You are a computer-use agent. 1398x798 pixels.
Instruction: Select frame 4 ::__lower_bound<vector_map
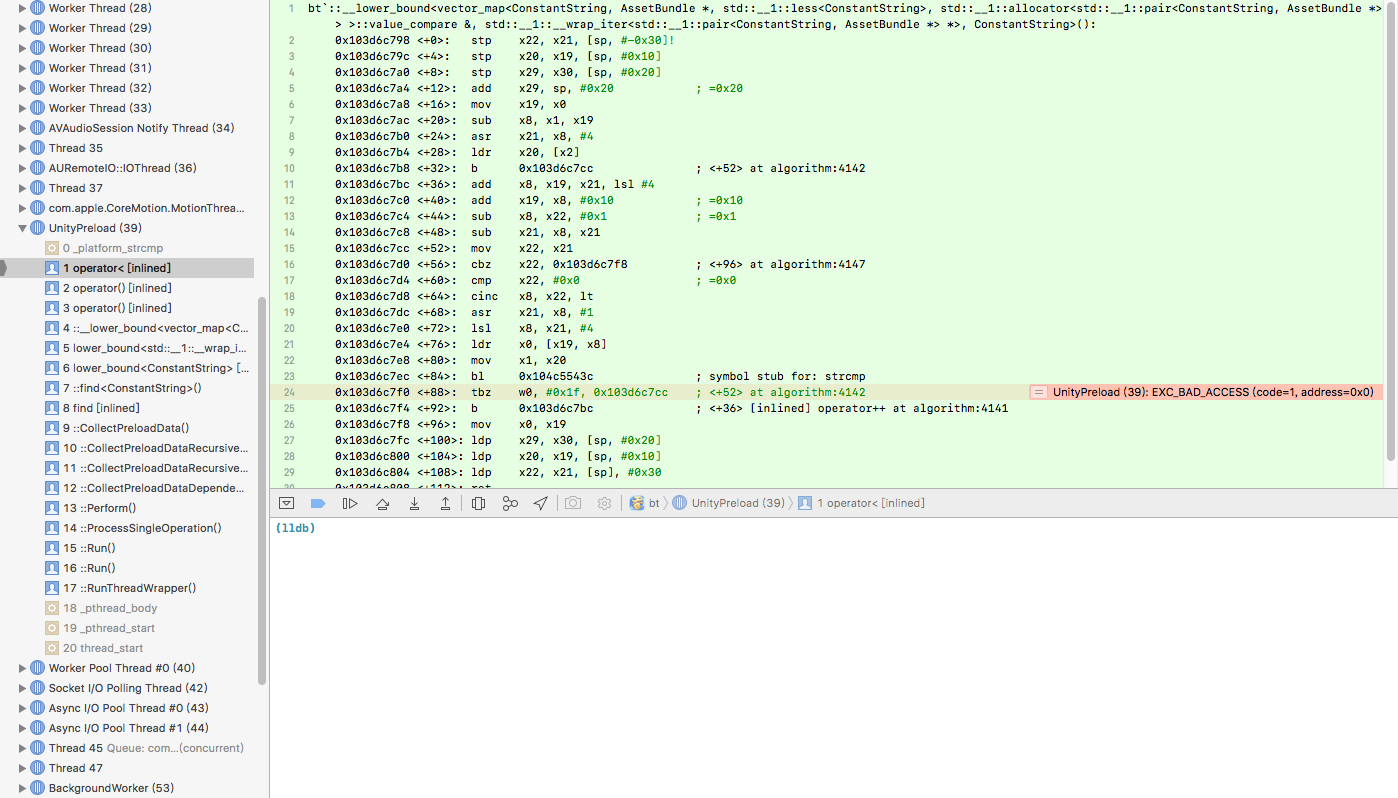127,328
